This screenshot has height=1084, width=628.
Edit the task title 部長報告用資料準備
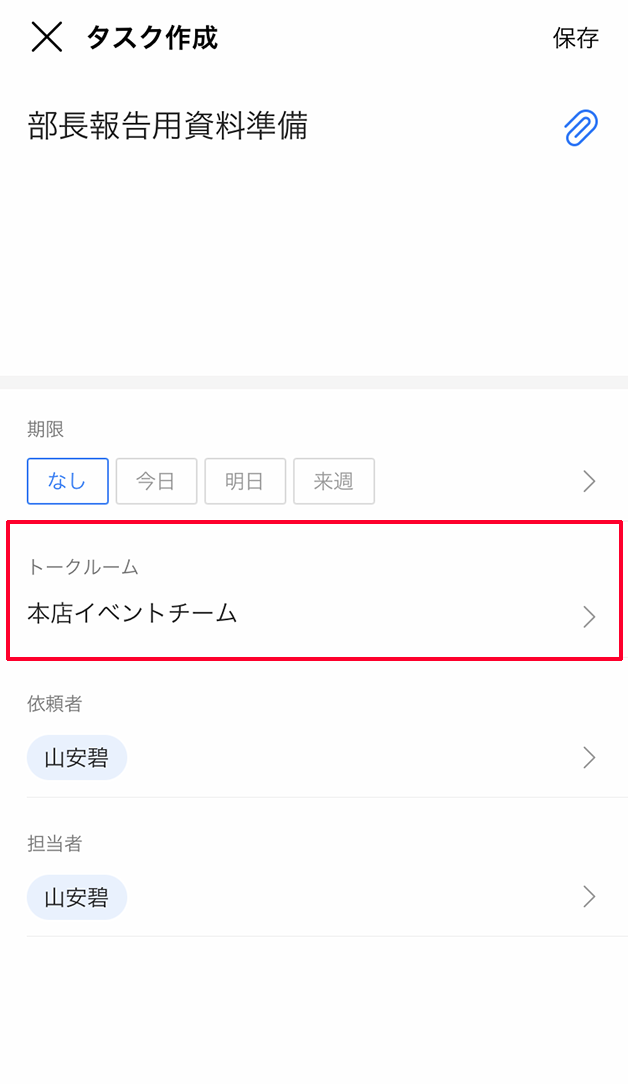click(168, 126)
